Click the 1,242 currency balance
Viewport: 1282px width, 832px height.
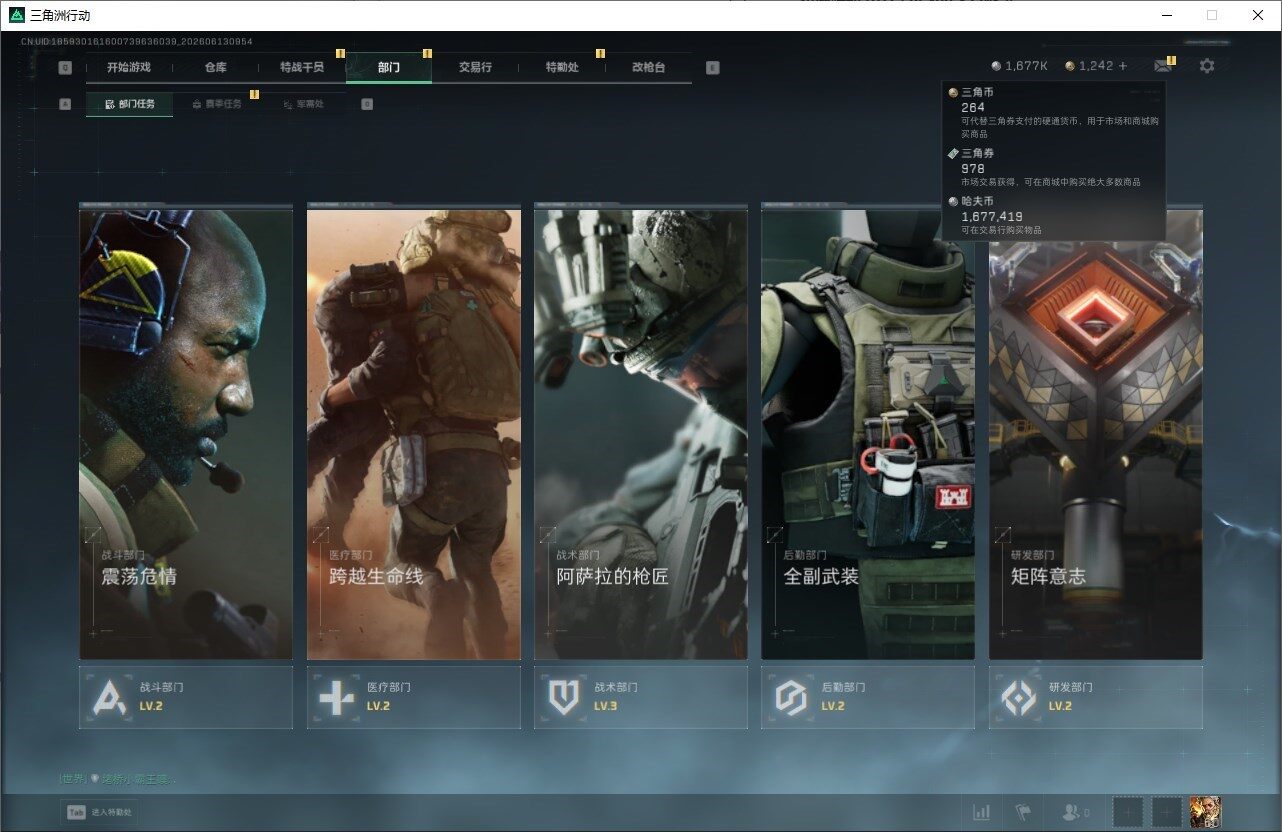pos(1096,66)
